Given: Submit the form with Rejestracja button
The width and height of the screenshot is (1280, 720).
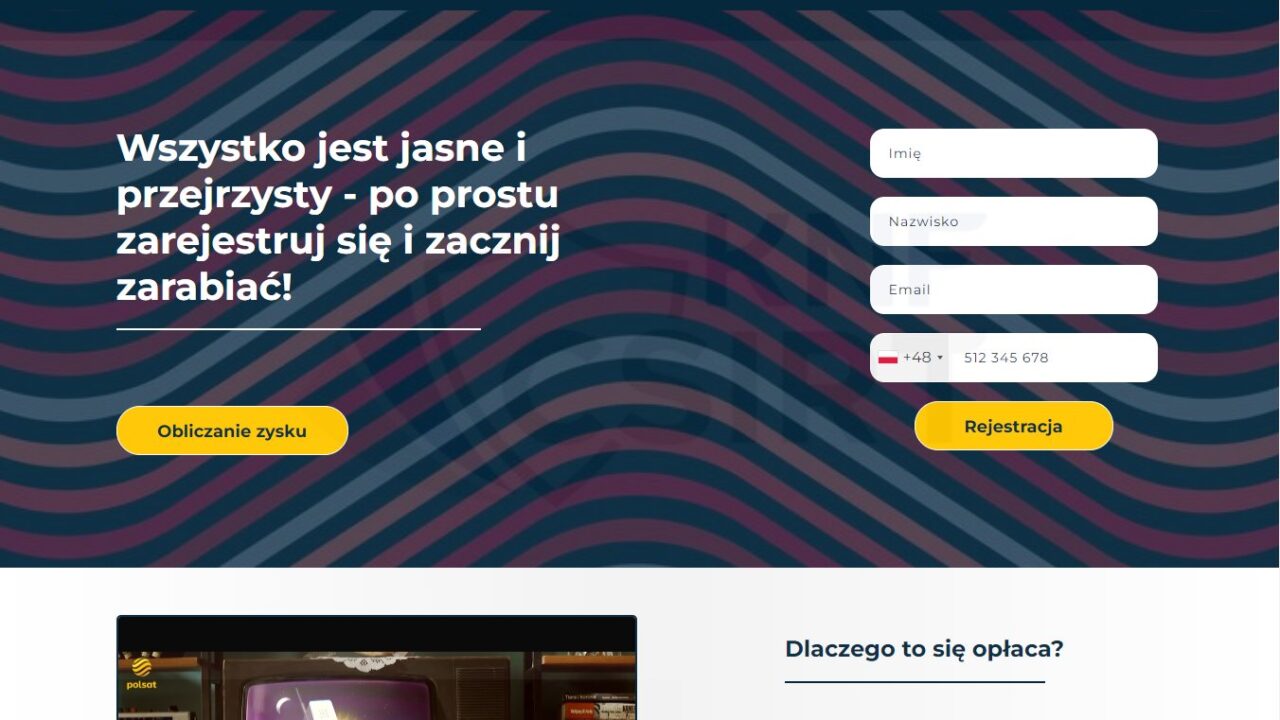Looking at the screenshot, I should pos(1013,426).
